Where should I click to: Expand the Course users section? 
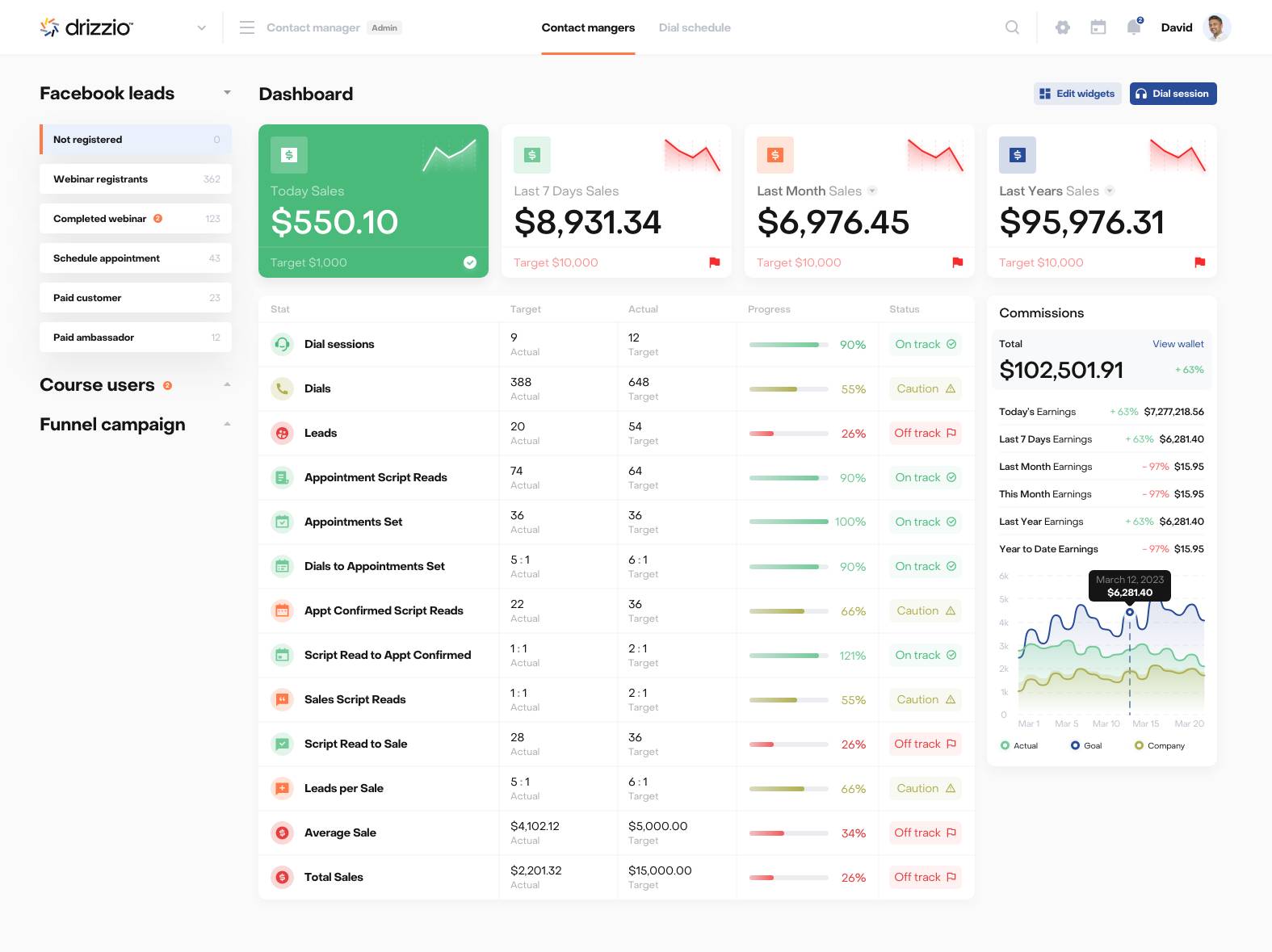(227, 384)
